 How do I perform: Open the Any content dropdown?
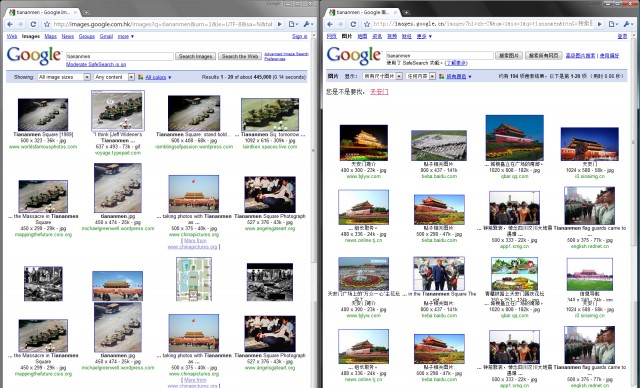tap(114, 77)
